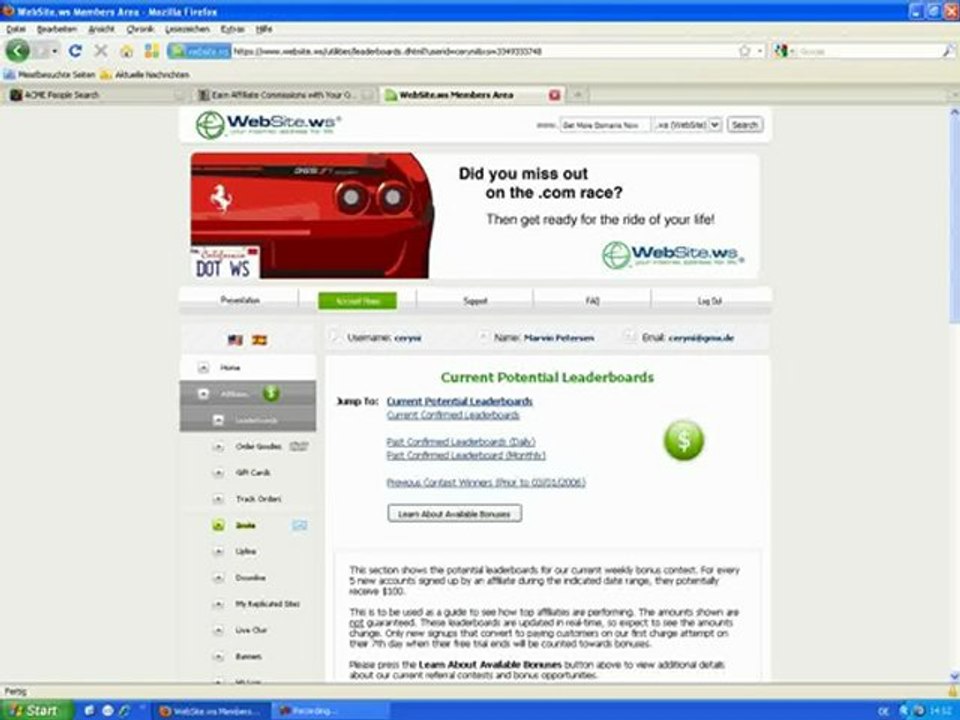The height and width of the screenshot is (720, 960).
Task: Click the red Ferrari banner image
Action: coord(312,216)
